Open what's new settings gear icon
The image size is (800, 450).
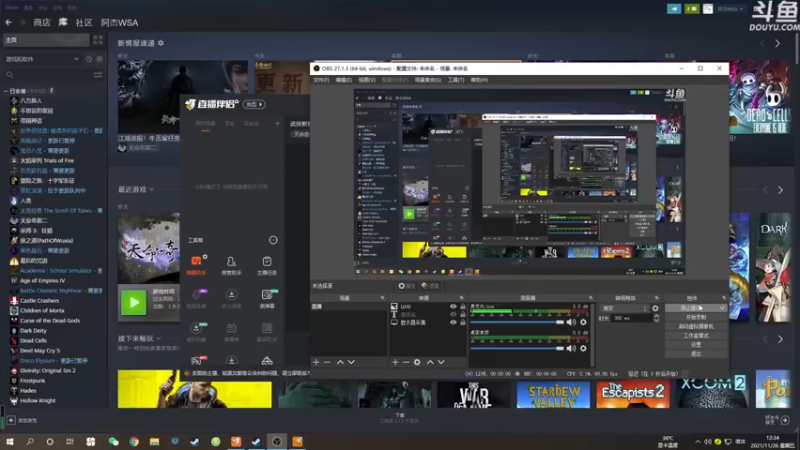[x=161, y=43]
